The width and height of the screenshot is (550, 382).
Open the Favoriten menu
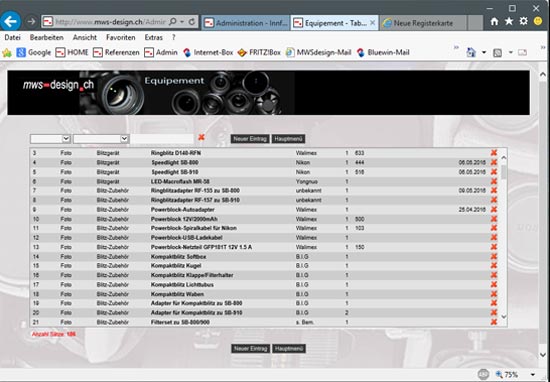coord(120,38)
